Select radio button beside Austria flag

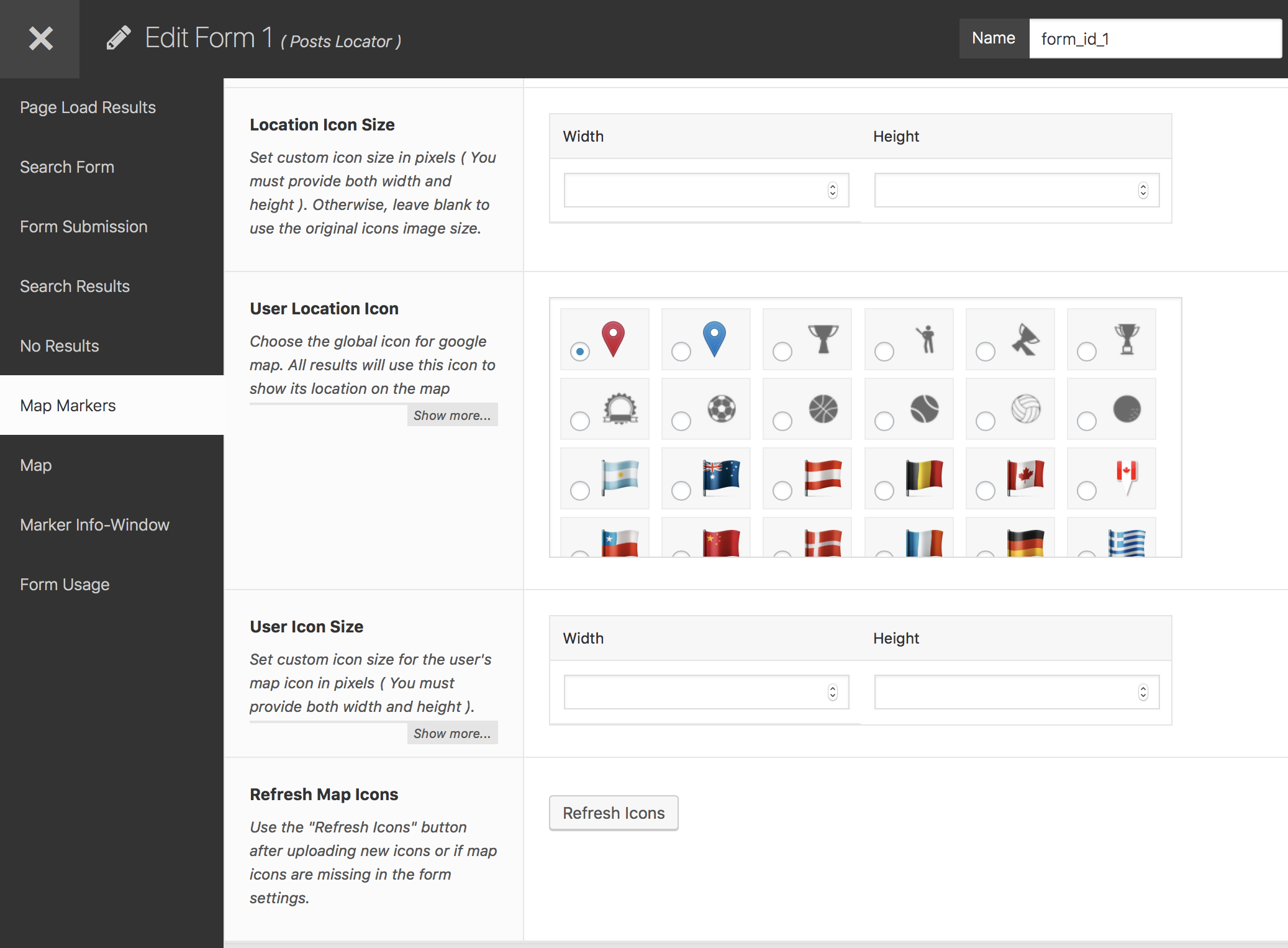(782, 491)
